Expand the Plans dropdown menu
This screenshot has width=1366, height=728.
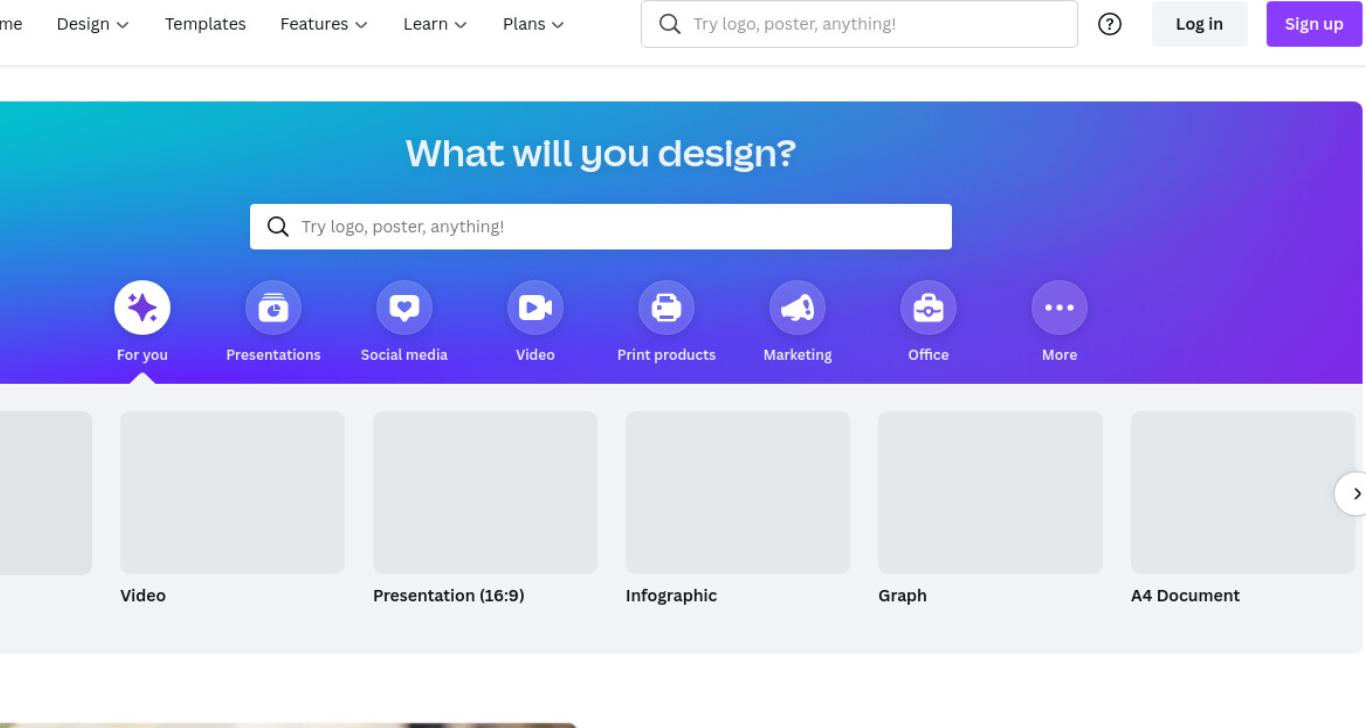pyautogui.click(x=533, y=24)
